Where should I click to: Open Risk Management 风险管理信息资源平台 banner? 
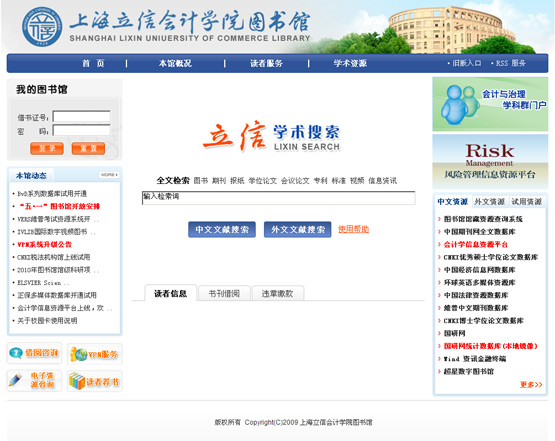pos(490,161)
